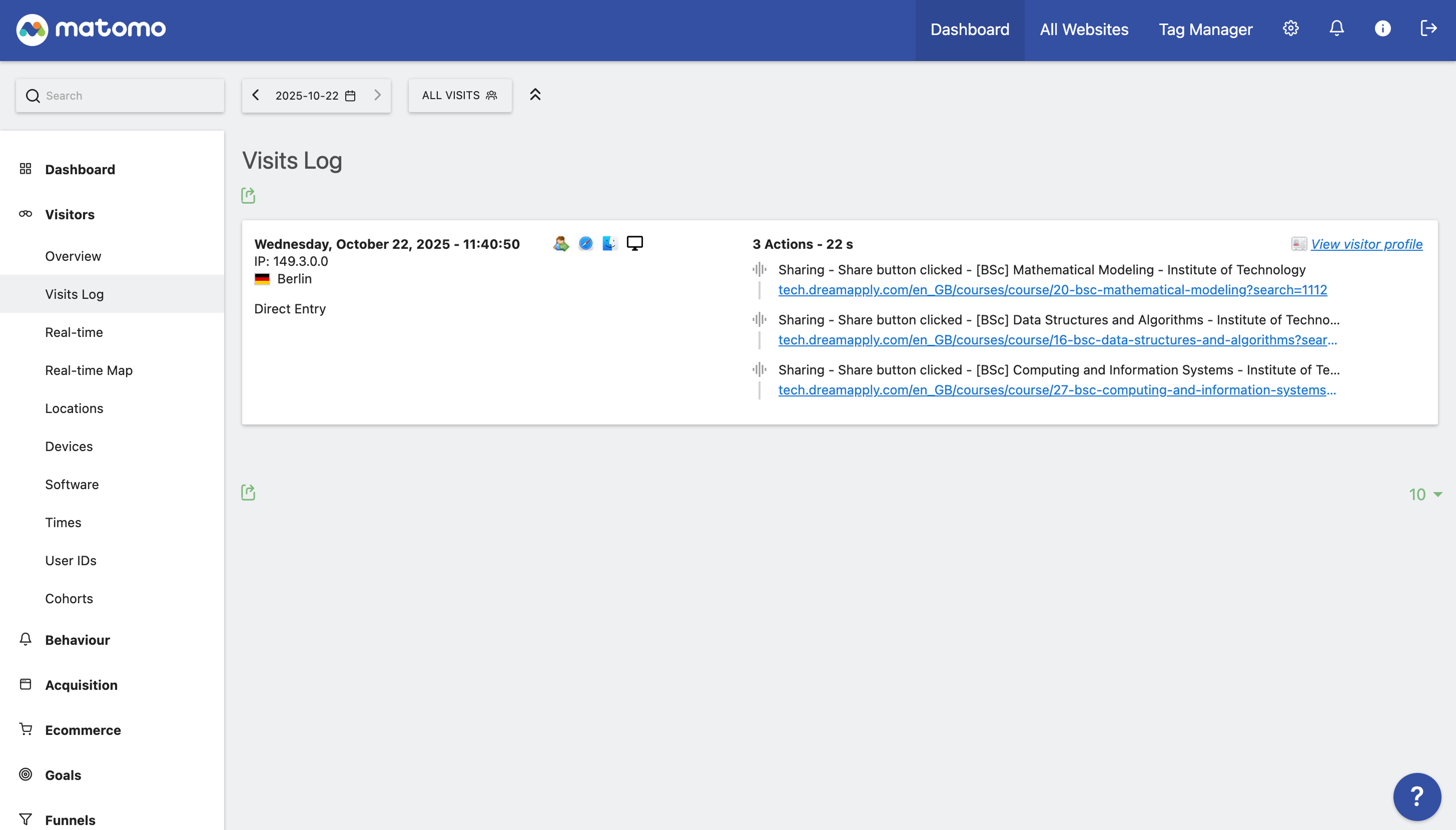This screenshot has height=830, width=1456.
Task: Open Dashboard in the top navigation
Action: [x=970, y=30]
